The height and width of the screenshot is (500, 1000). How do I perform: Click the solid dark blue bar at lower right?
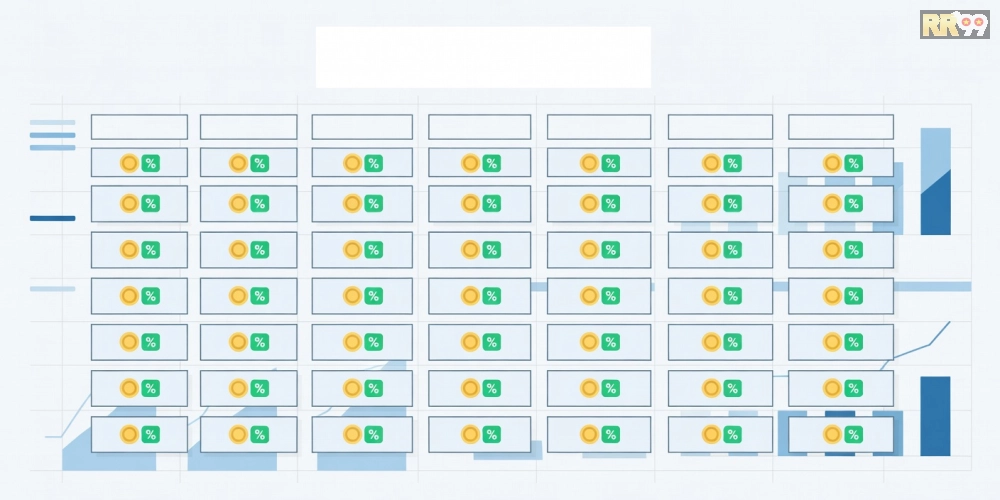tap(936, 416)
